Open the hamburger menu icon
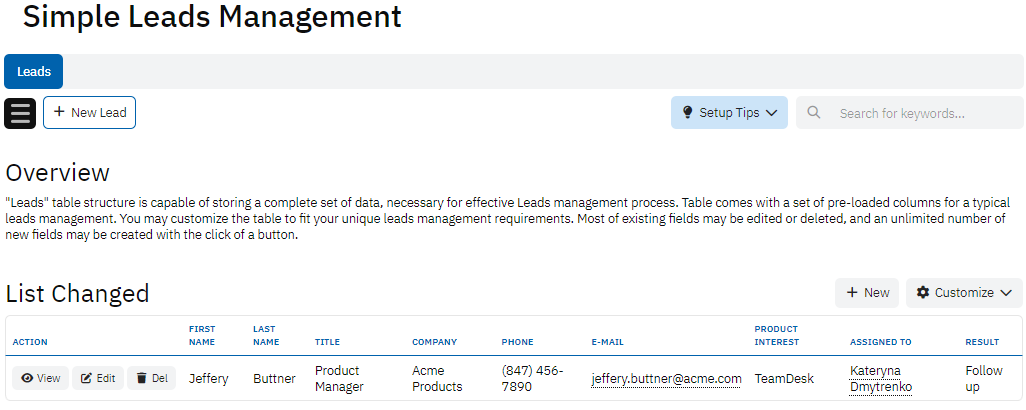The image size is (1026, 410). pos(20,113)
